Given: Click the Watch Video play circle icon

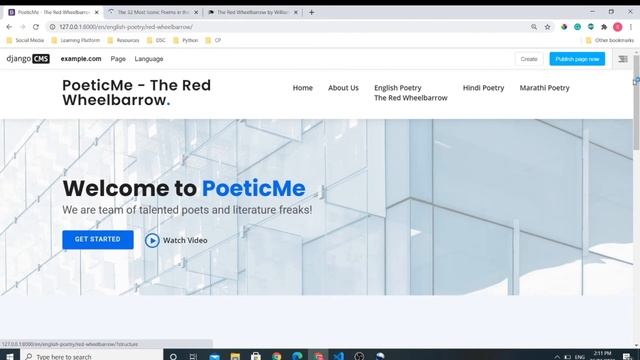Looking at the screenshot, I should [x=152, y=240].
